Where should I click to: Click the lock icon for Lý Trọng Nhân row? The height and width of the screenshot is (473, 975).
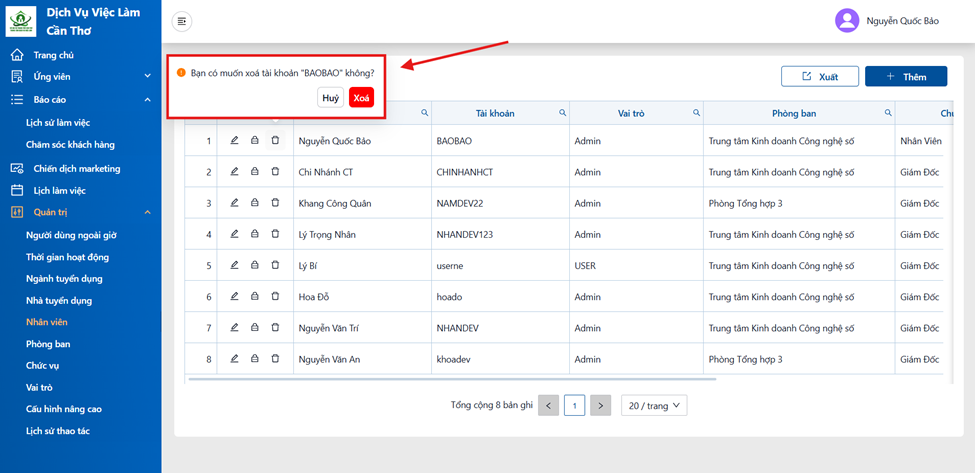(254, 234)
